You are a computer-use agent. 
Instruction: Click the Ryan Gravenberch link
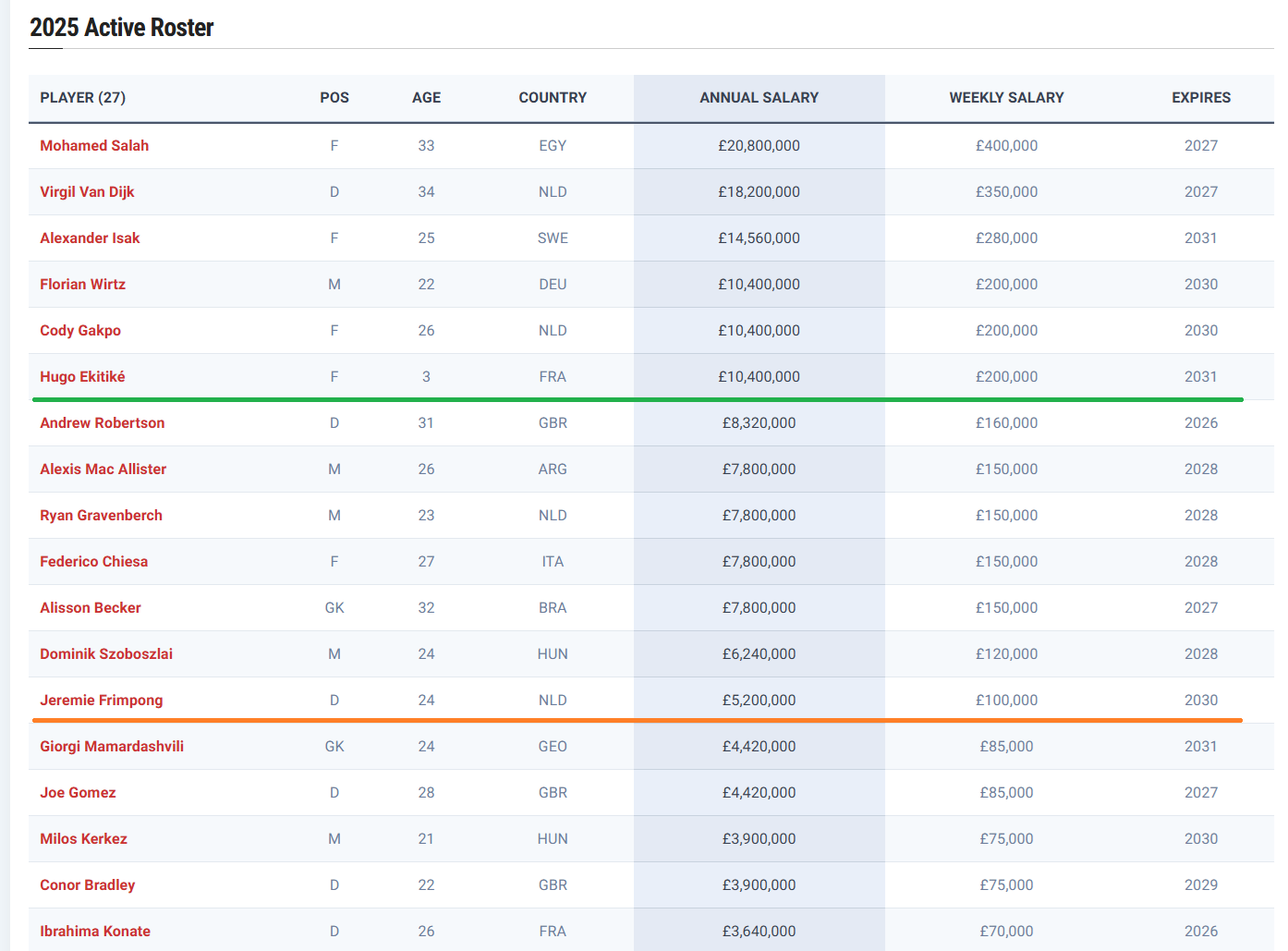click(101, 516)
